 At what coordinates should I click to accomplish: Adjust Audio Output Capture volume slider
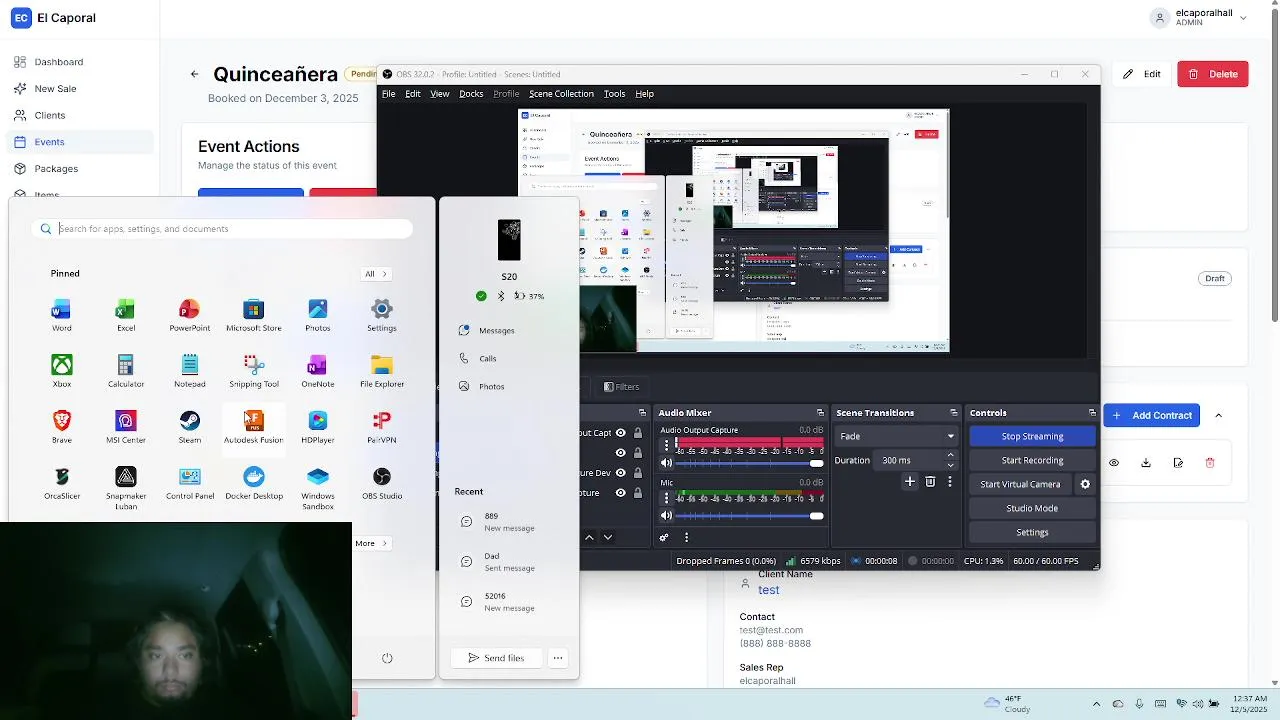(x=749, y=463)
